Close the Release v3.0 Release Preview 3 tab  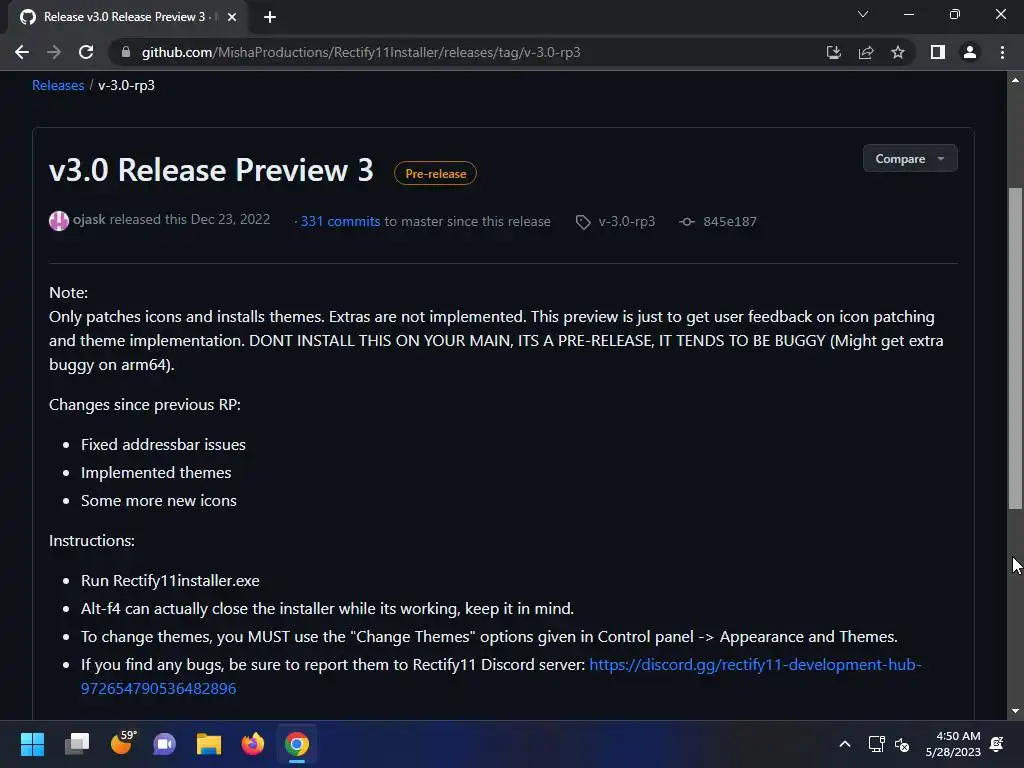pyautogui.click(x=232, y=17)
